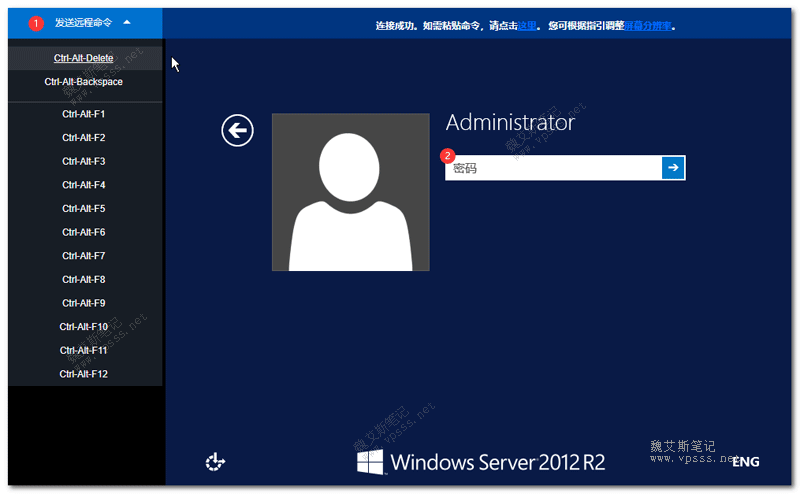The height and width of the screenshot is (494, 800).
Task: Click the Administrator user avatar picture
Action: (351, 192)
